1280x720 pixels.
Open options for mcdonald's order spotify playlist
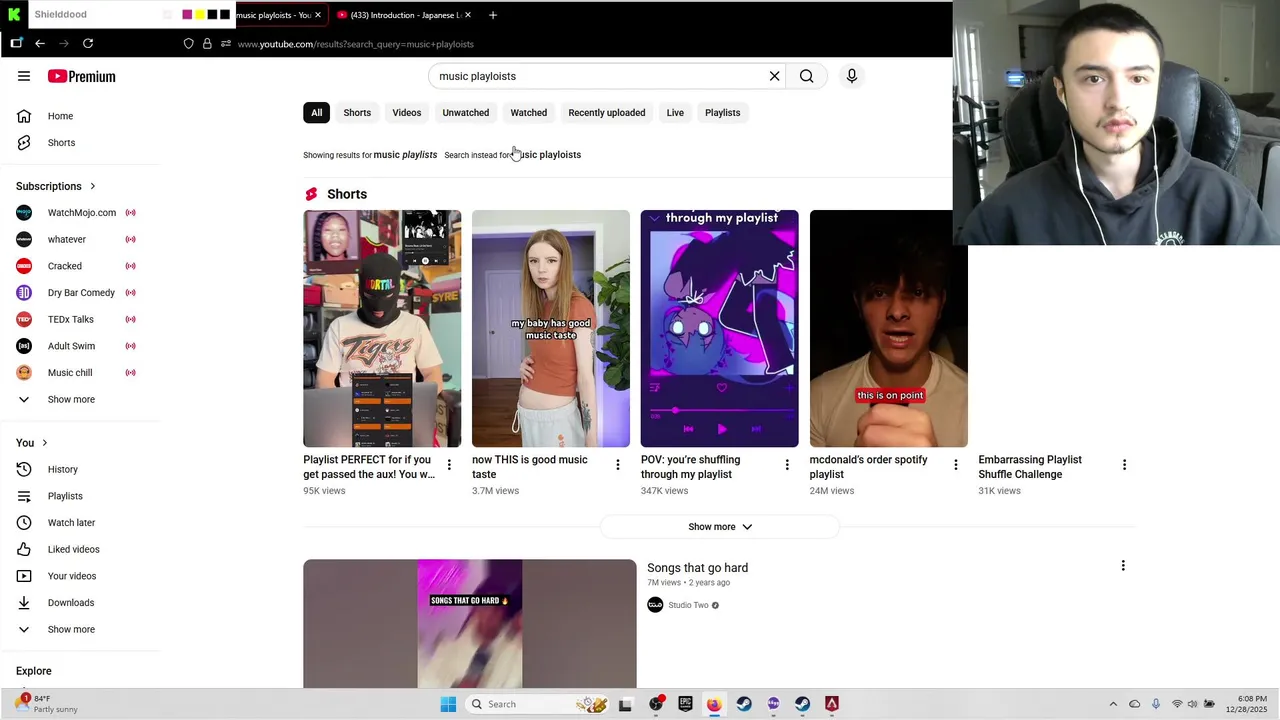(x=955, y=465)
